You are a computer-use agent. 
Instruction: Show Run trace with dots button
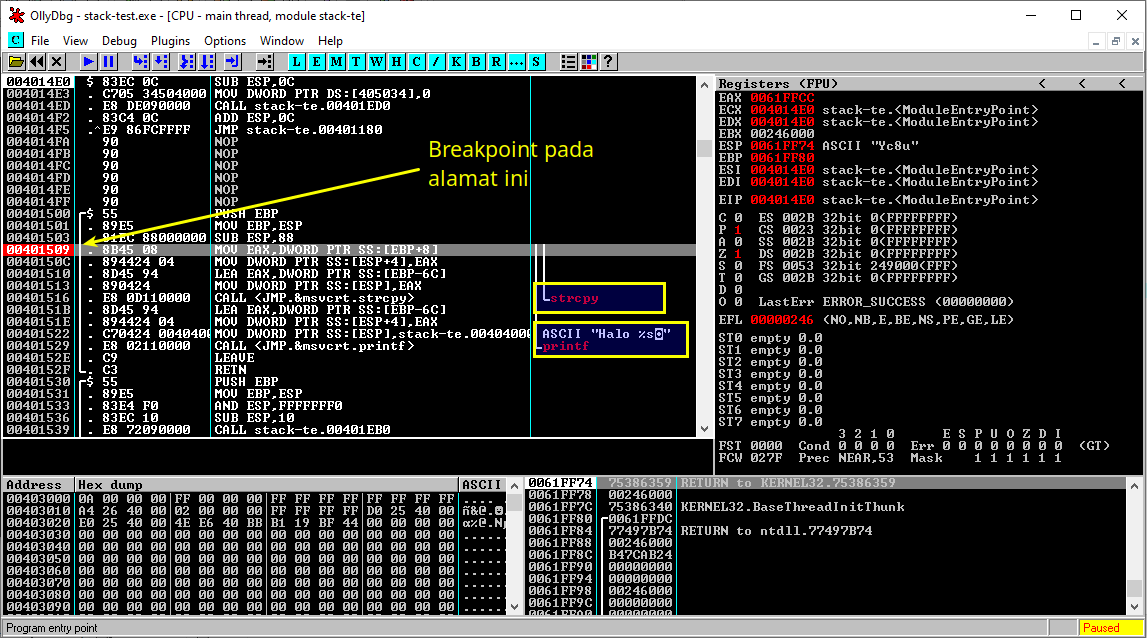[x=516, y=62]
